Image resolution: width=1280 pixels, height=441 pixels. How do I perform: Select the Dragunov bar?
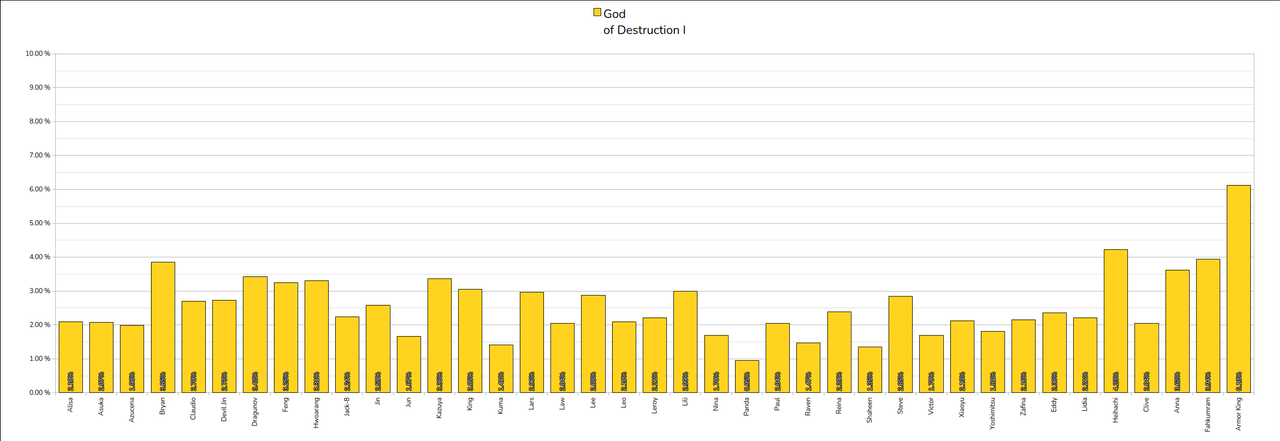[255, 335]
